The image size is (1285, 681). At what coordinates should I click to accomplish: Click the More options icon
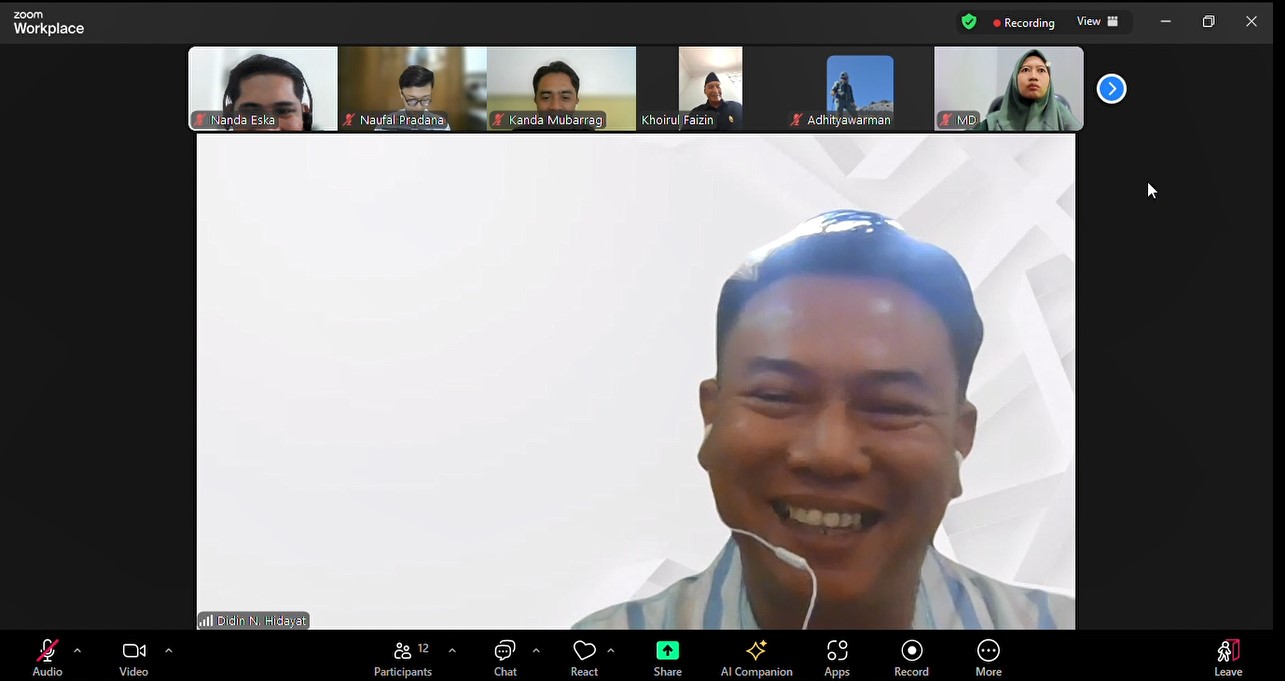pyautogui.click(x=988, y=652)
